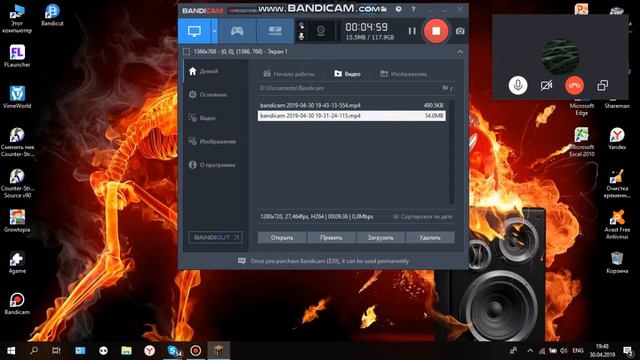Open Growtopia desktop icon

click(17, 221)
